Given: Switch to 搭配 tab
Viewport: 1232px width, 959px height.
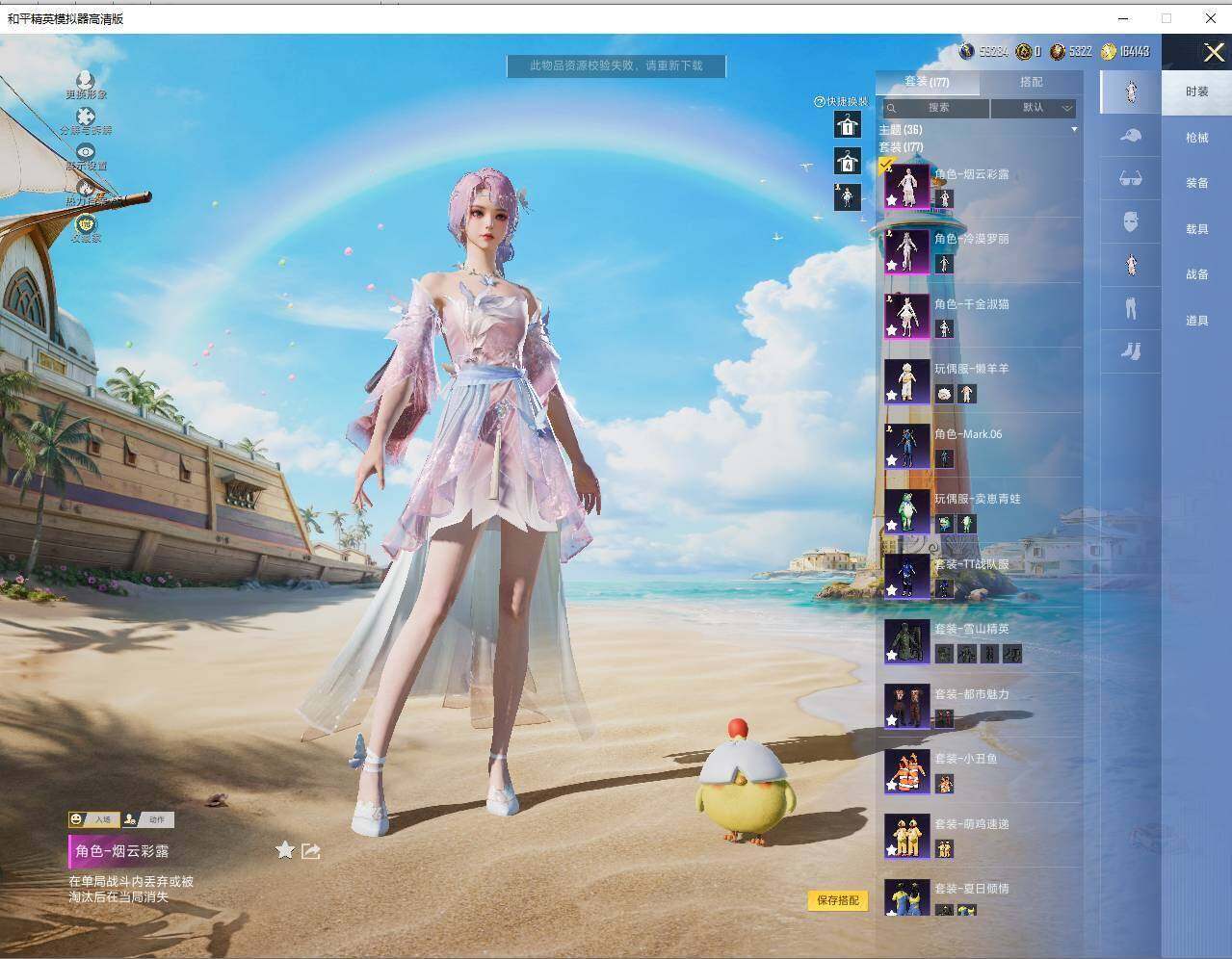Looking at the screenshot, I should [x=1031, y=83].
